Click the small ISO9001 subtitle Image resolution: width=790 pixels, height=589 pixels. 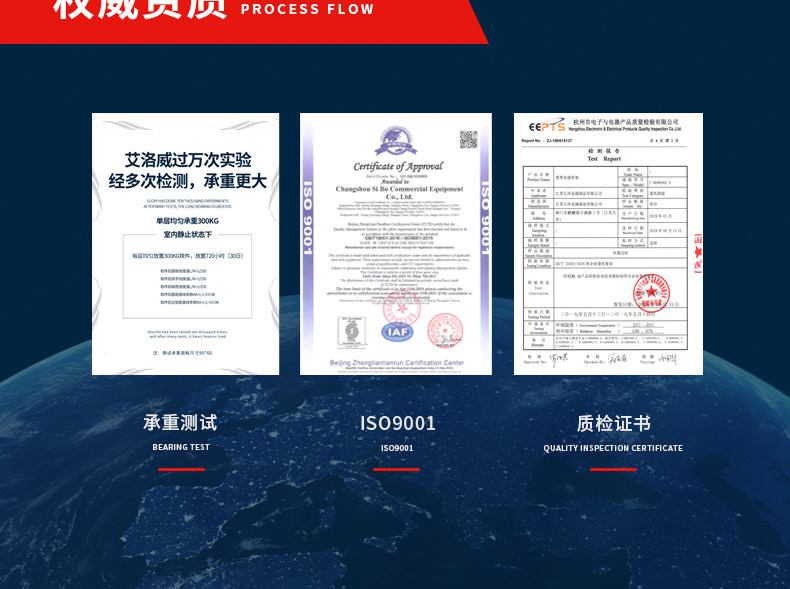coord(397,448)
